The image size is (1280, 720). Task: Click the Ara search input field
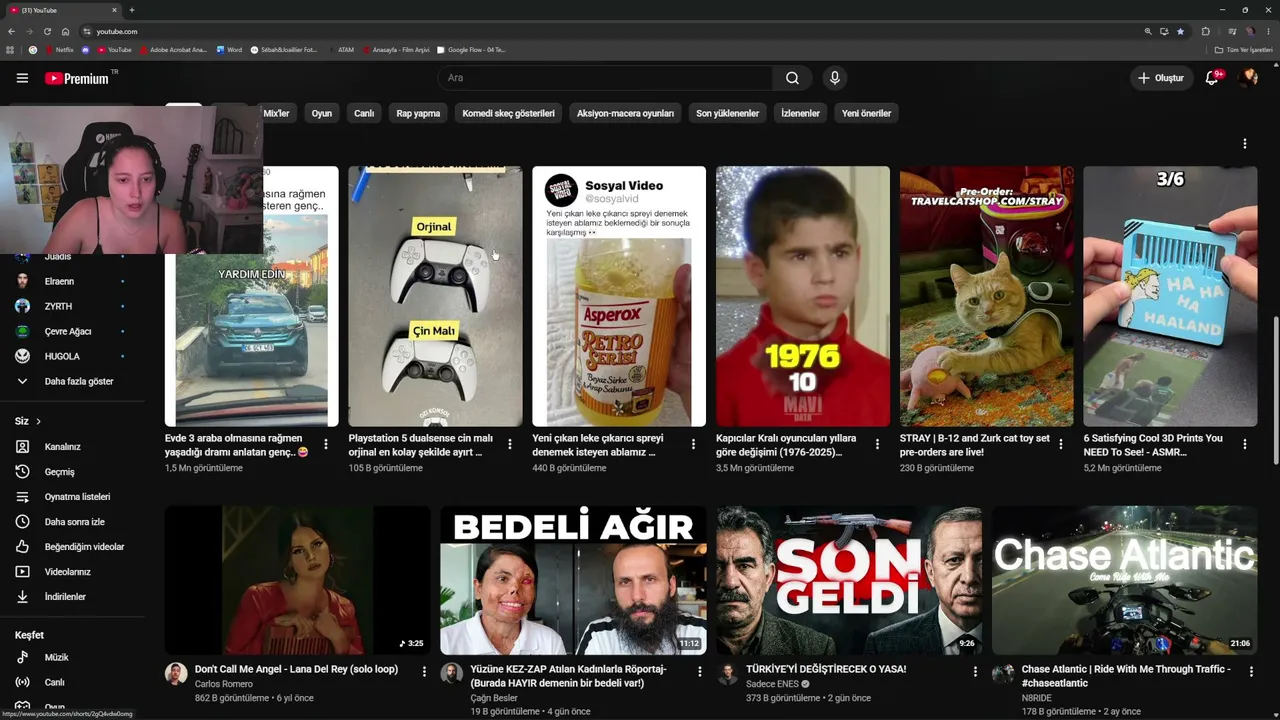(605, 78)
